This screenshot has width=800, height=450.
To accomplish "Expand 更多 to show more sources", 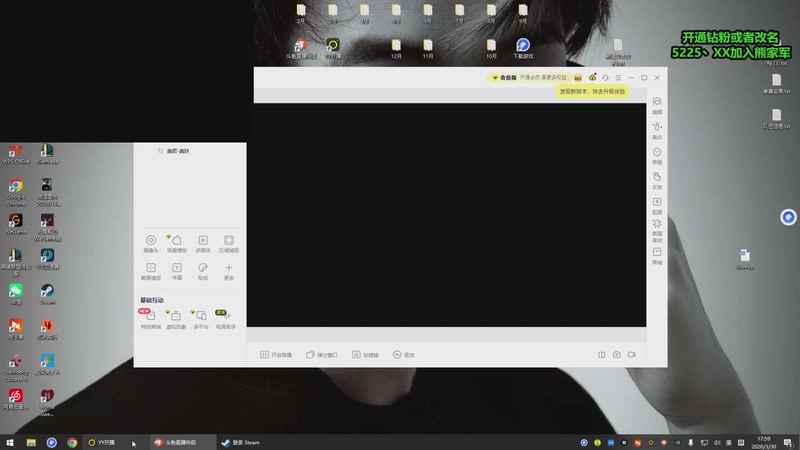I will [x=229, y=268].
